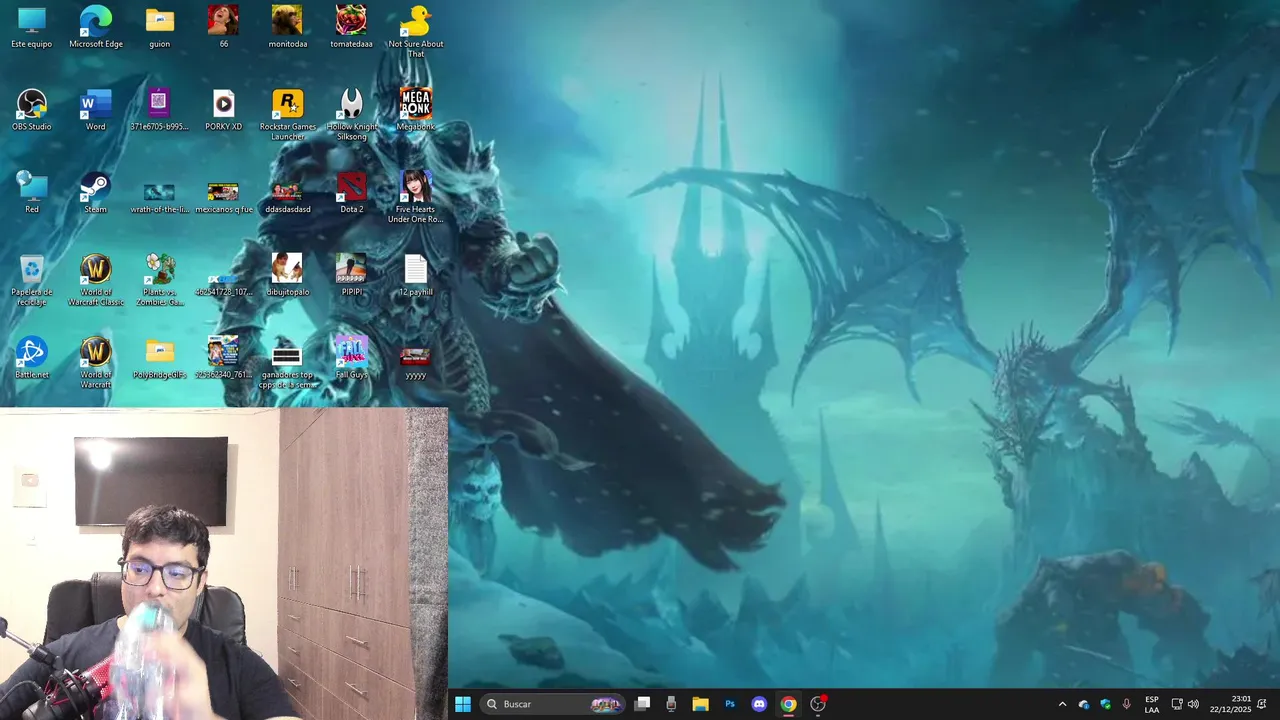Expand hidden system tray icons
Image resolution: width=1280 pixels, height=720 pixels.
coord(1062,704)
